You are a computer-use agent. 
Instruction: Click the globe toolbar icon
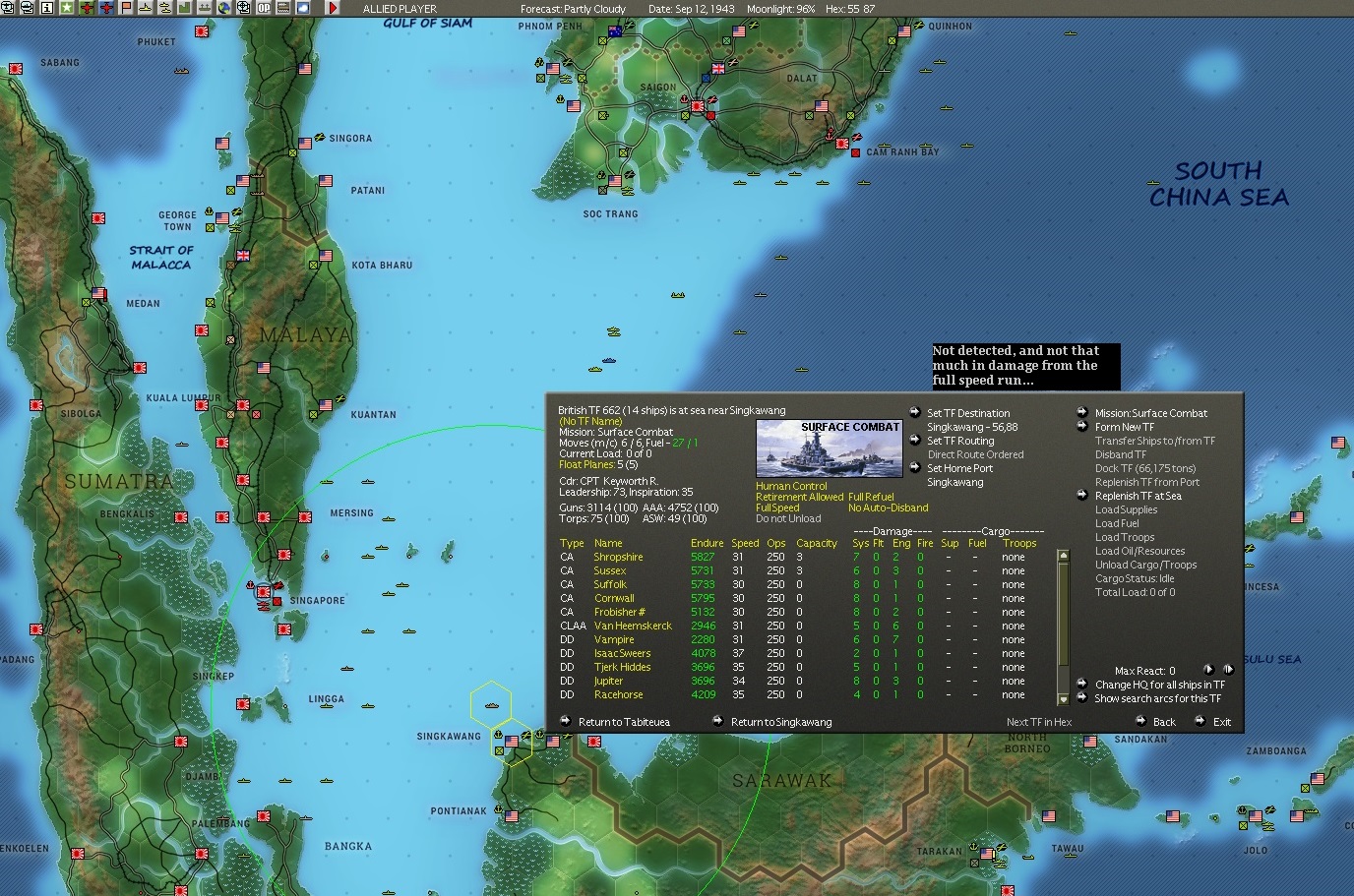pos(224,8)
